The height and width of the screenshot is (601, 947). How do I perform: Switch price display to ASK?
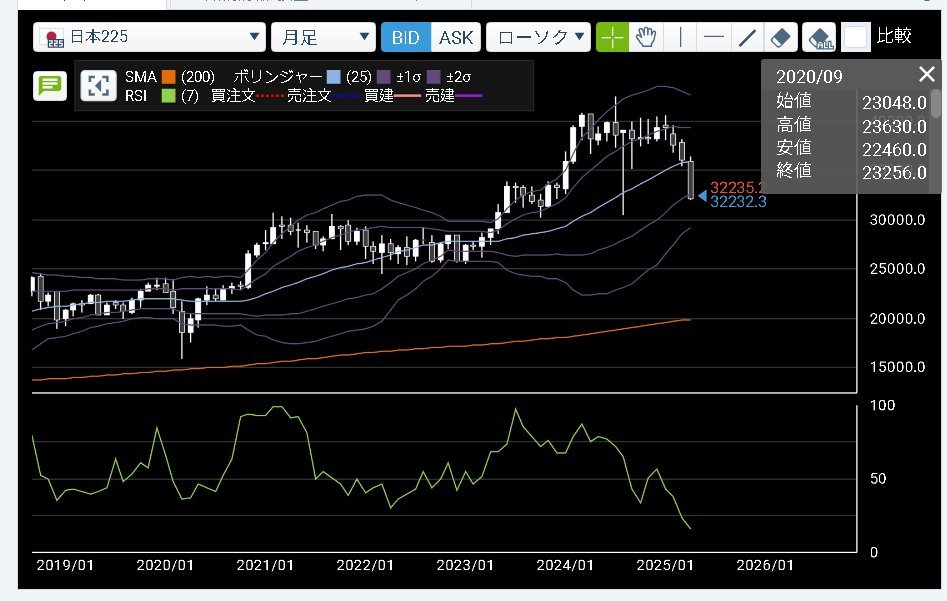[456, 38]
